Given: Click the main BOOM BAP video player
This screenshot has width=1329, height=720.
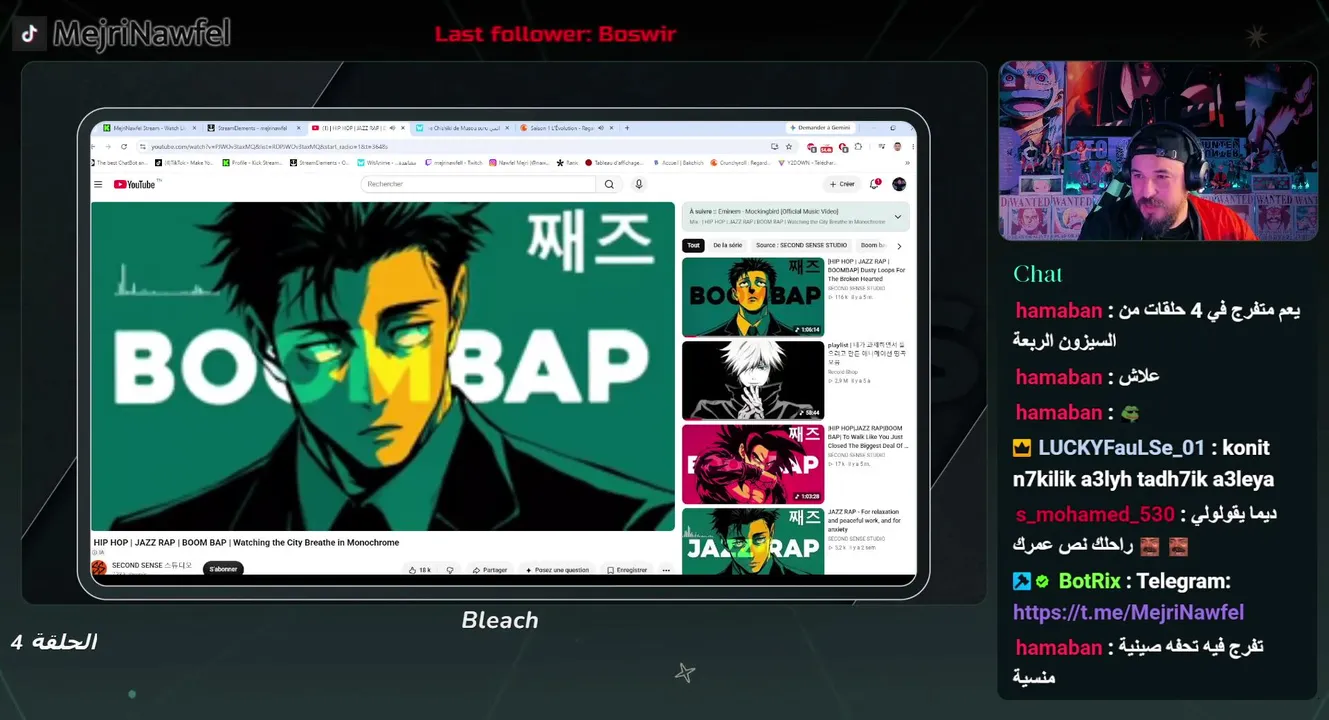Looking at the screenshot, I should coord(383,366).
